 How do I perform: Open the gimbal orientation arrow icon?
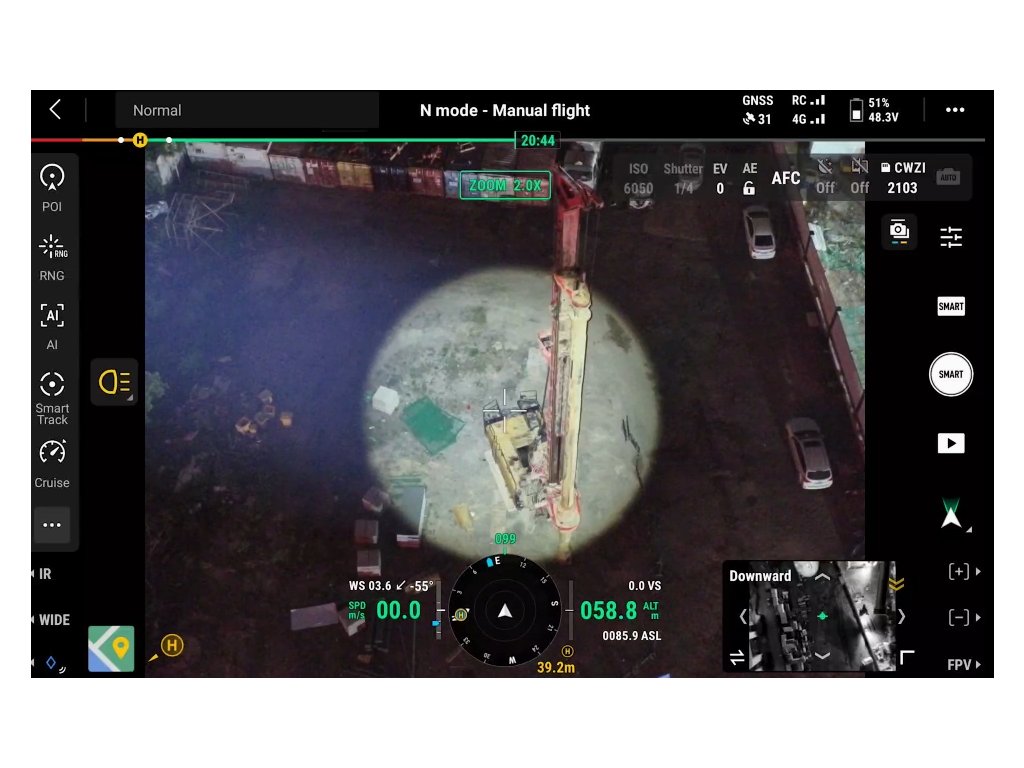click(x=952, y=513)
